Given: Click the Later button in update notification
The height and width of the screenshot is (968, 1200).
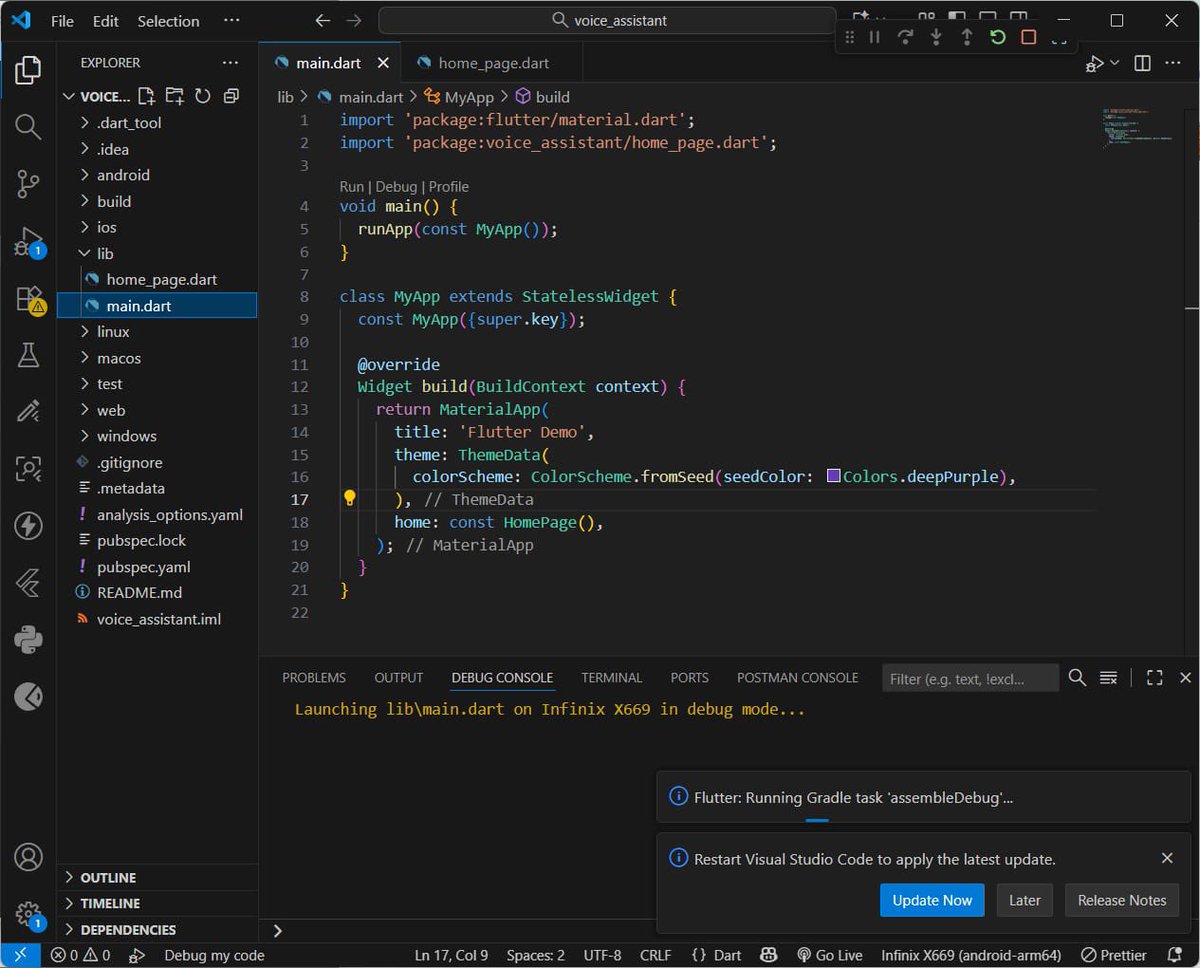Looking at the screenshot, I should [x=1025, y=900].
